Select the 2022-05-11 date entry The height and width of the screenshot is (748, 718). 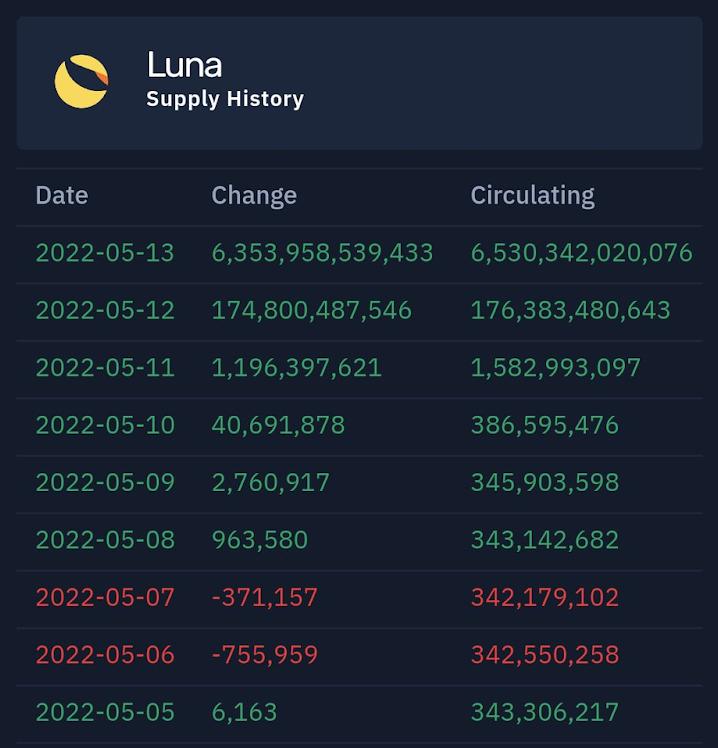pyautogui.click(x=105, y=368)
